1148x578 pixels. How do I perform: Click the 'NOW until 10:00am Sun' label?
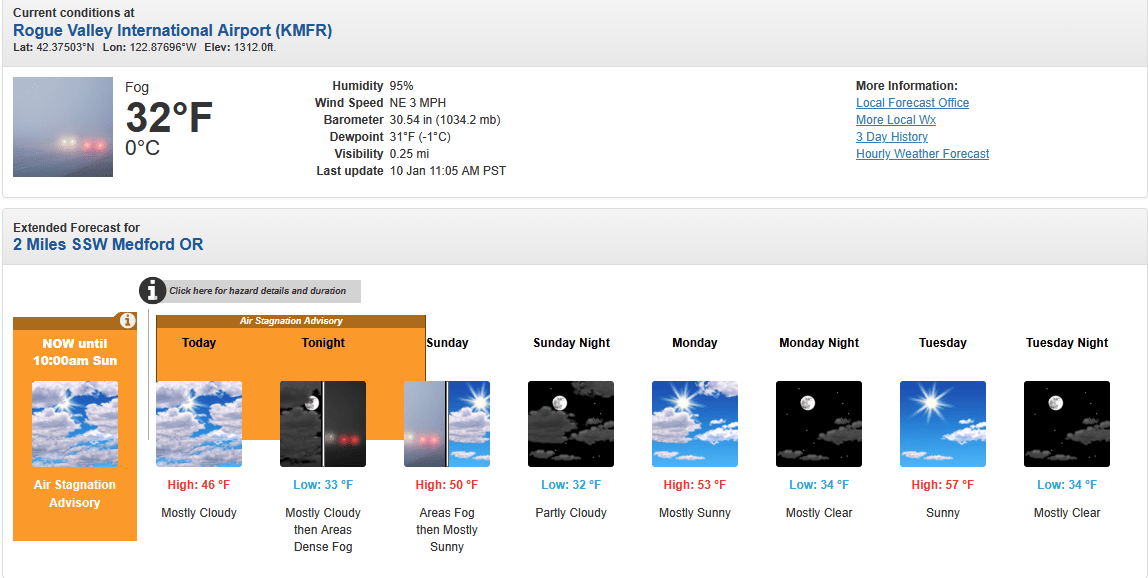coord(75,352)
